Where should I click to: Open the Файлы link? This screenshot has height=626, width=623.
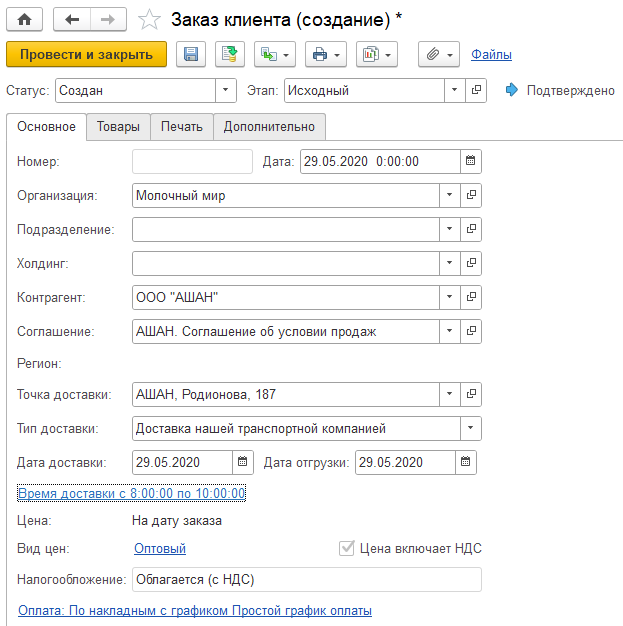(x=491, y=54)
